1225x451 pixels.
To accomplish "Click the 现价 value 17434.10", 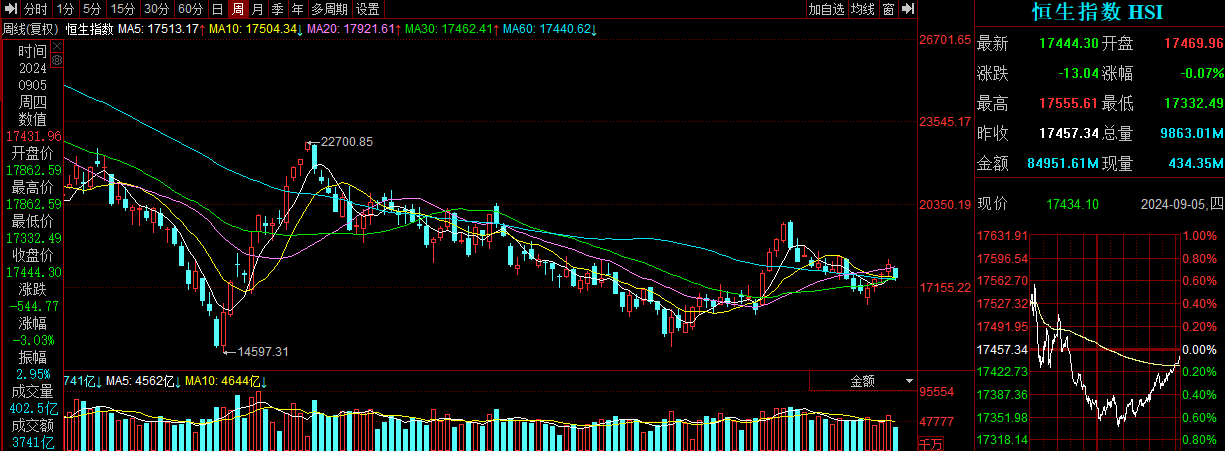I will [1072, 204].
